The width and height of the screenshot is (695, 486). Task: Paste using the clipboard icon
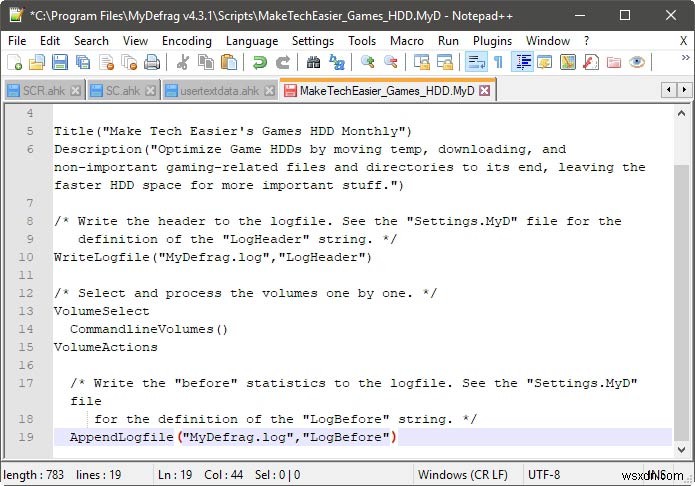(x=229, y=62)
